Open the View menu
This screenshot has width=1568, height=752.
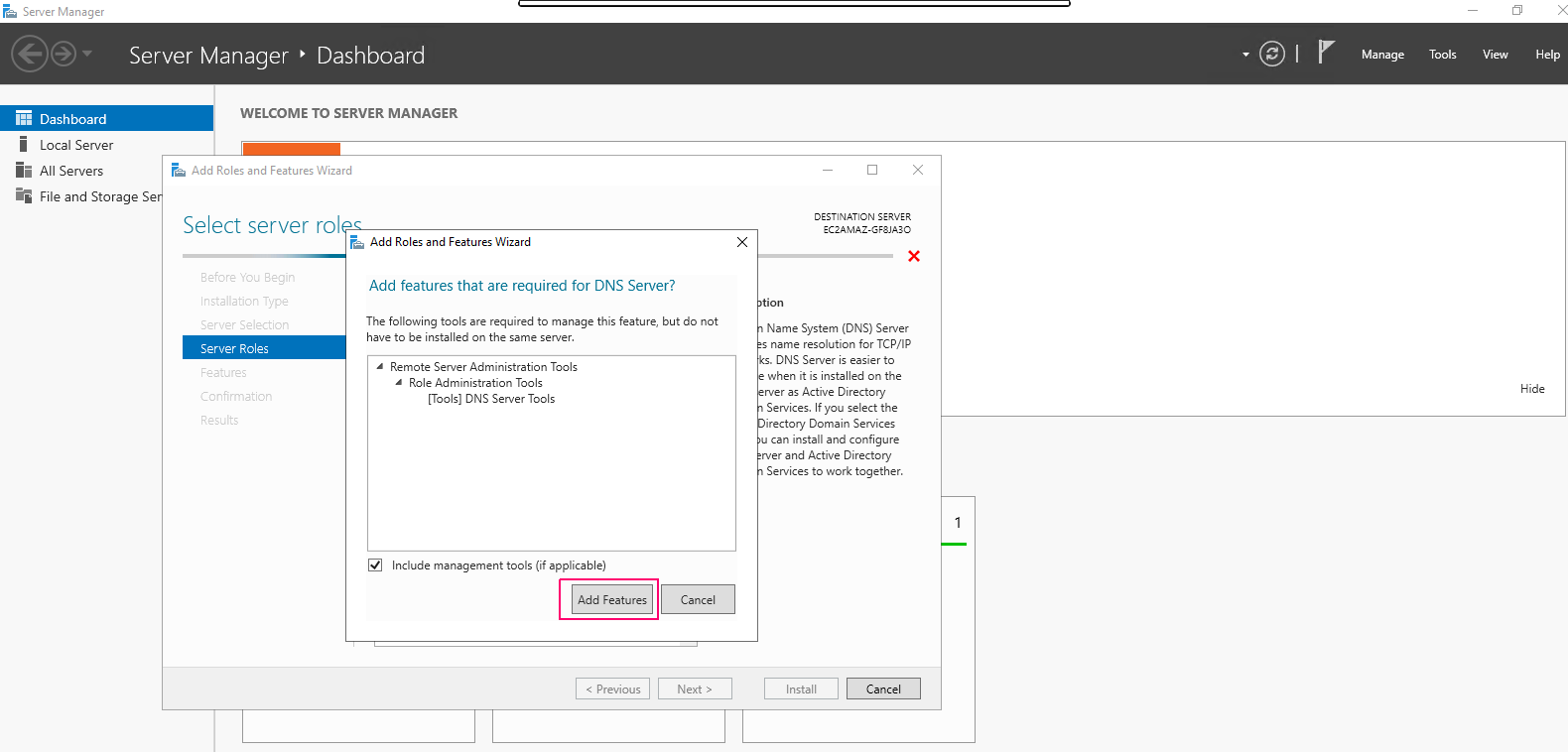point(1496,55)
